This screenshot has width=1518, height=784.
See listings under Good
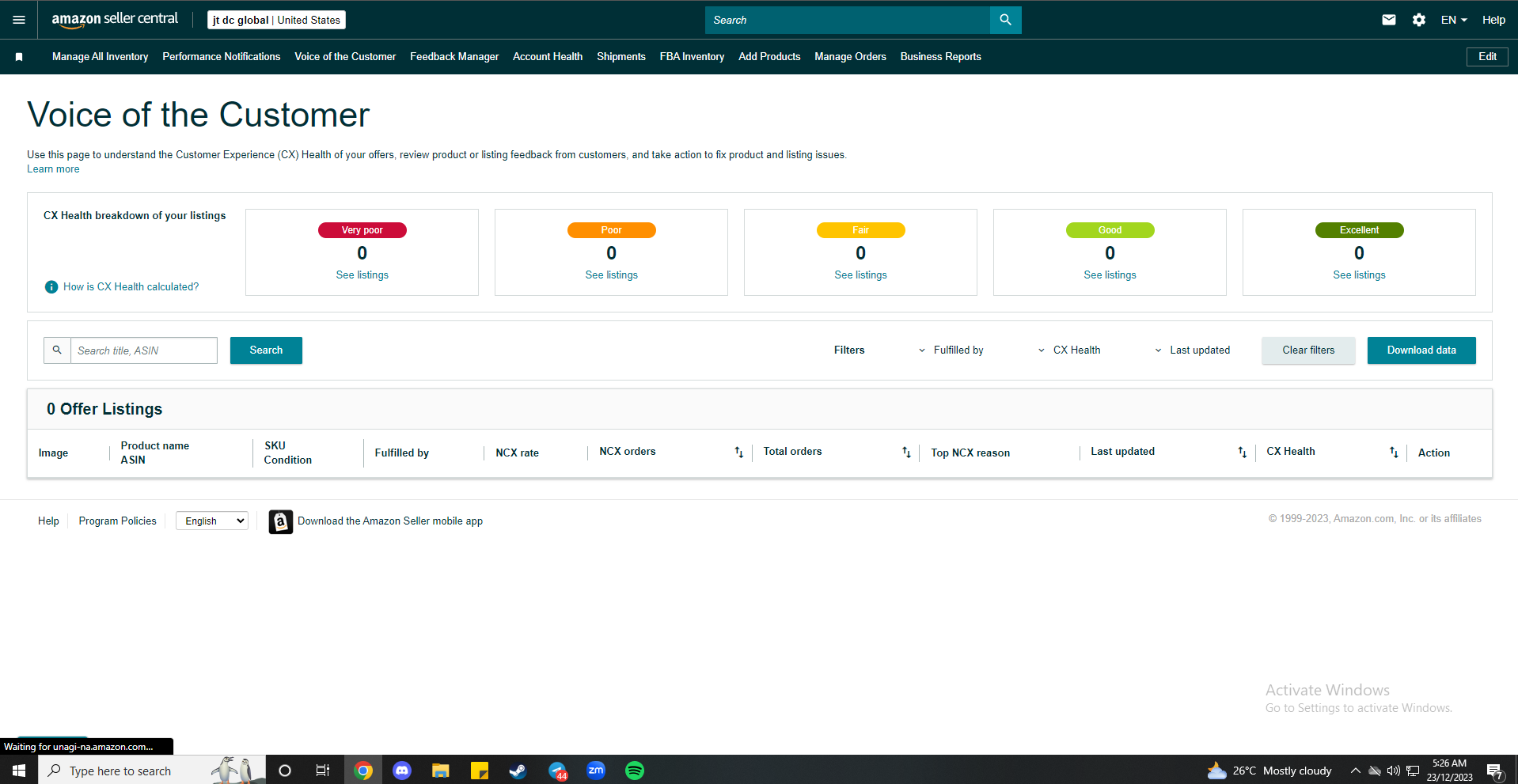(1110, 275)
